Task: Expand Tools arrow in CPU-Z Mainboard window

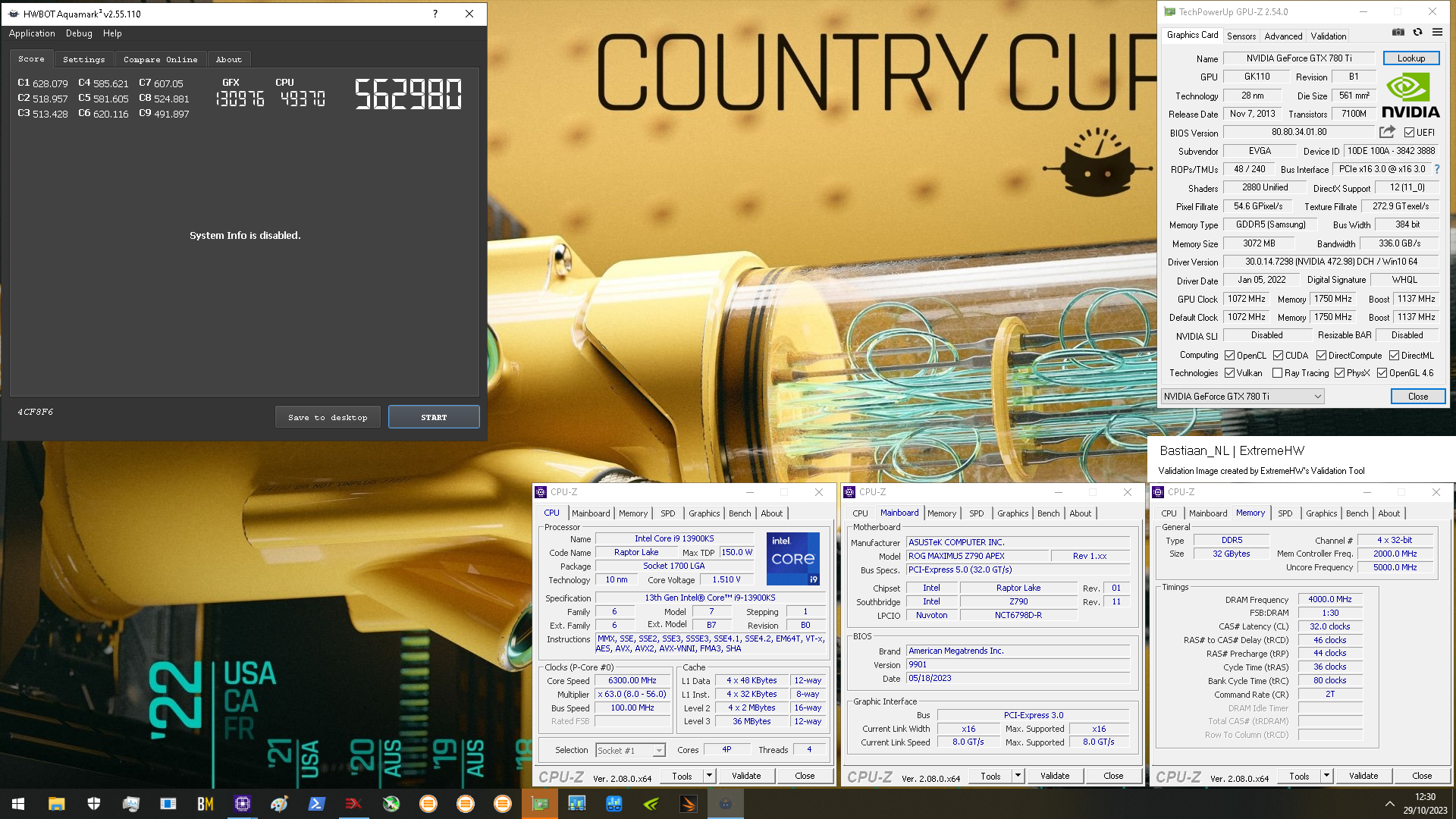Action: [1018, 776]
